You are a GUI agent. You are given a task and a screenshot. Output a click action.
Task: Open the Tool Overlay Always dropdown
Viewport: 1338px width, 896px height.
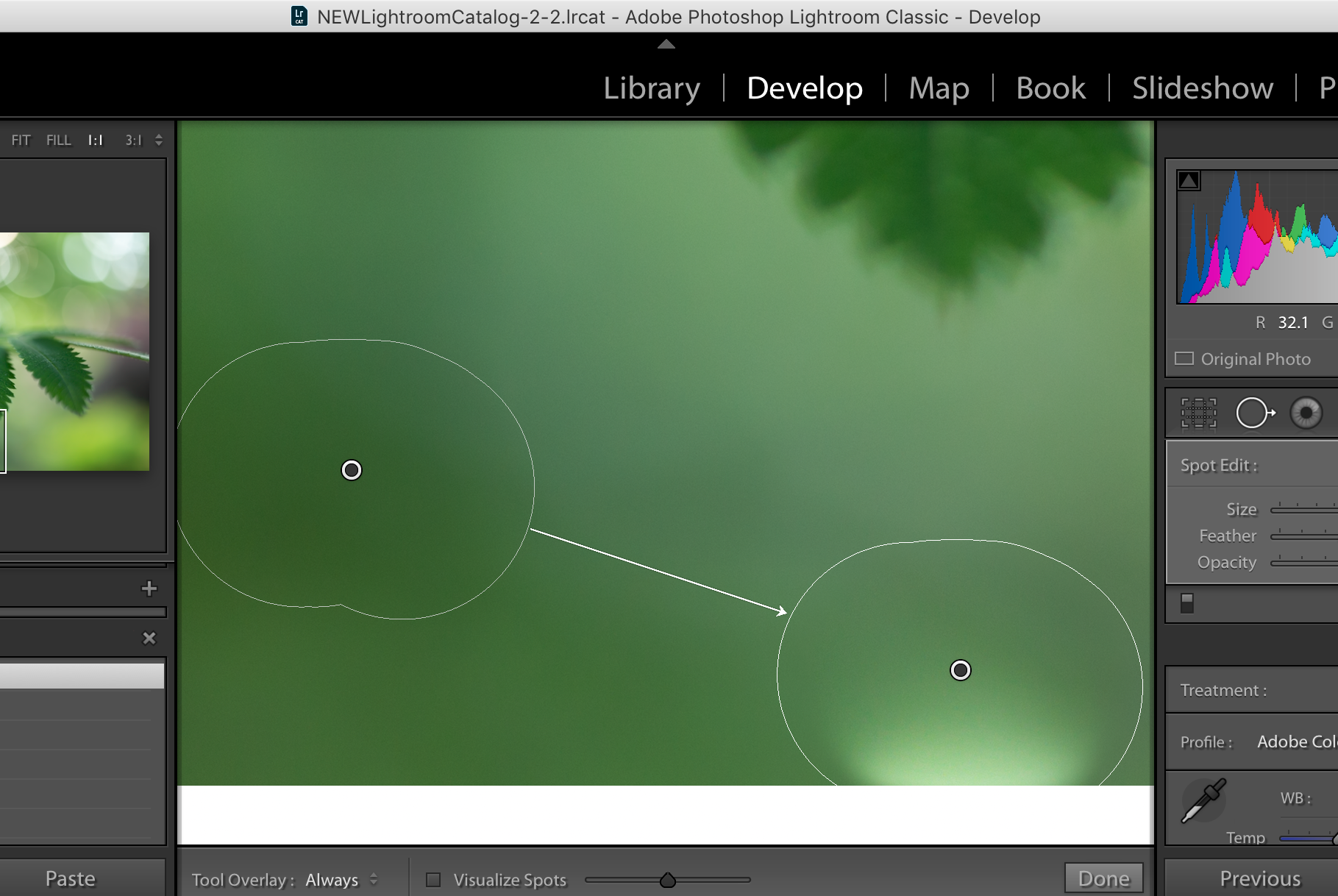tap(341, 880)
